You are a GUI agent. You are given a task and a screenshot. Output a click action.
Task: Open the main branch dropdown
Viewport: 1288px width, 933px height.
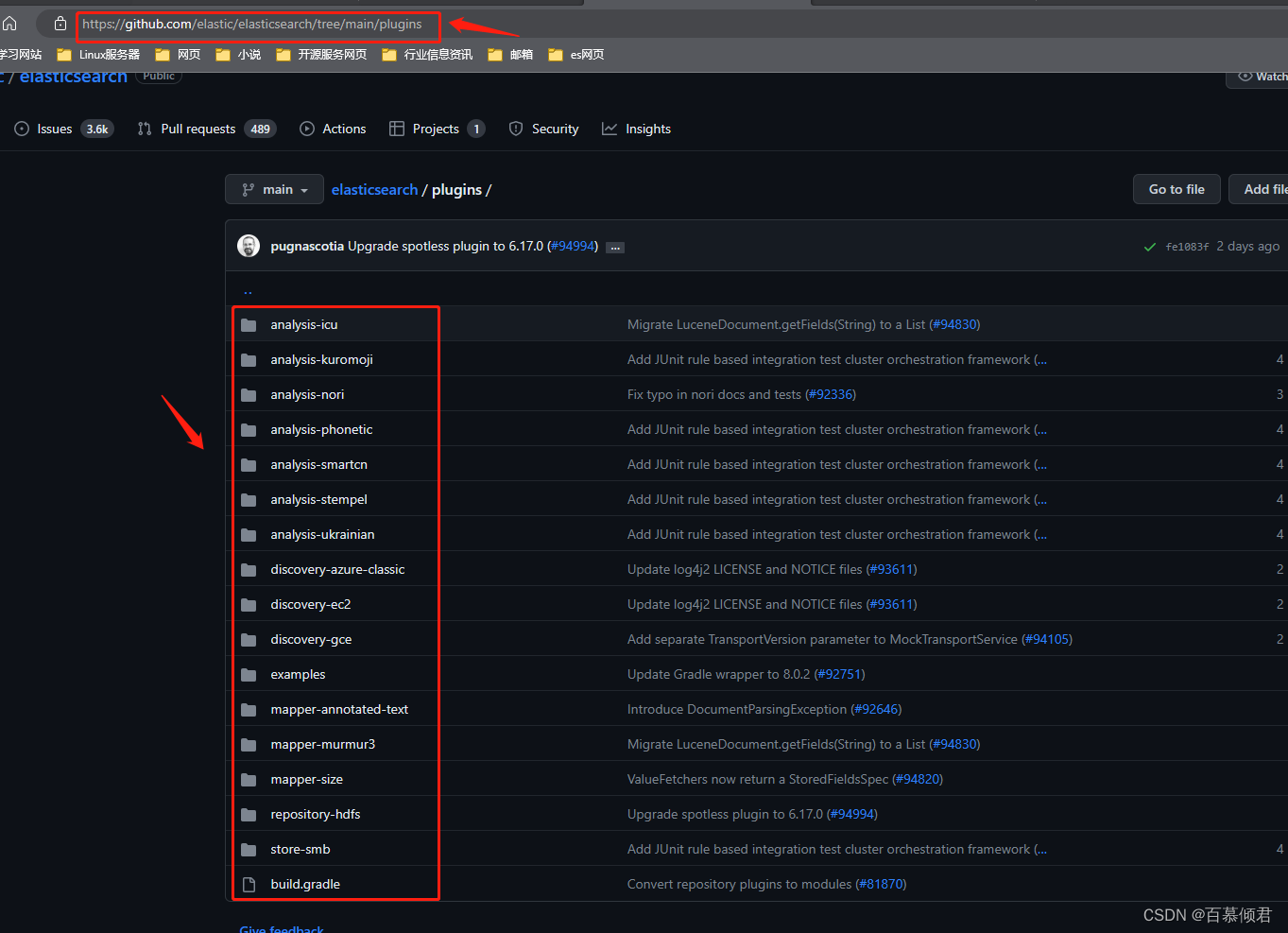pyautogui.click(x=274, y=189)
